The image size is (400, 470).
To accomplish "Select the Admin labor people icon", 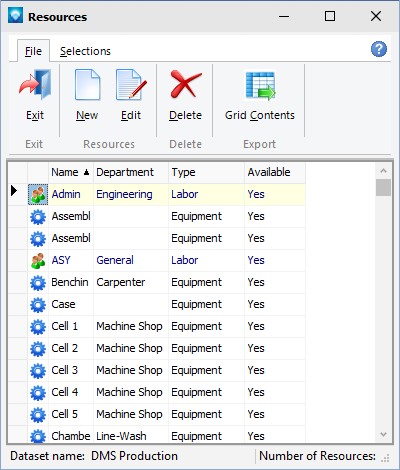I will [x=38, y=194].
